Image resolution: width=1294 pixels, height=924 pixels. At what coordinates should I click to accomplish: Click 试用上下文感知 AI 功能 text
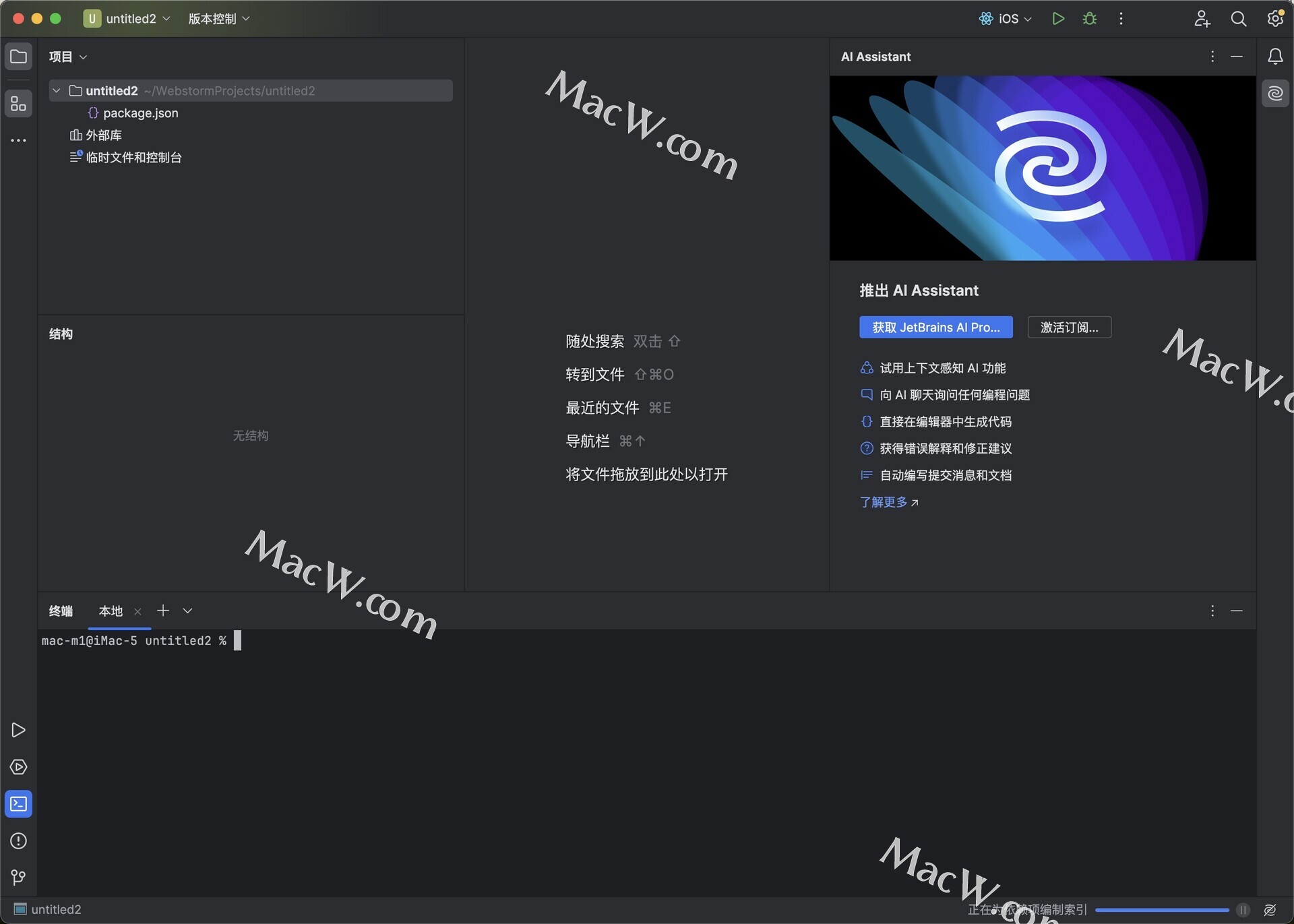[x=942, y=368]
